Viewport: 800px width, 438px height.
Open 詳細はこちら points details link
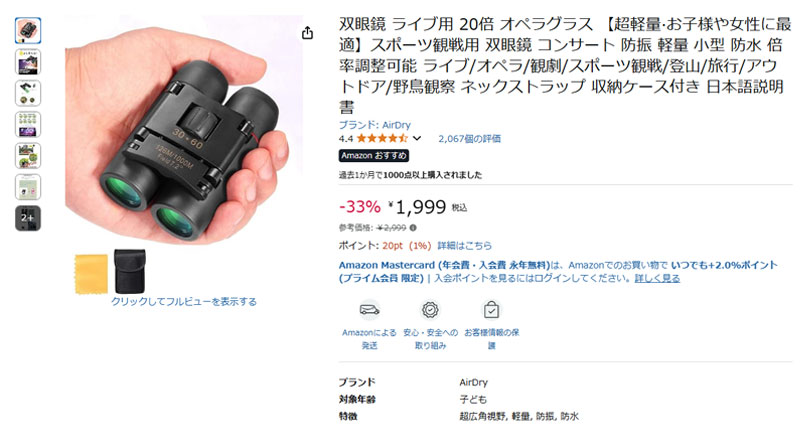(464, 245)
